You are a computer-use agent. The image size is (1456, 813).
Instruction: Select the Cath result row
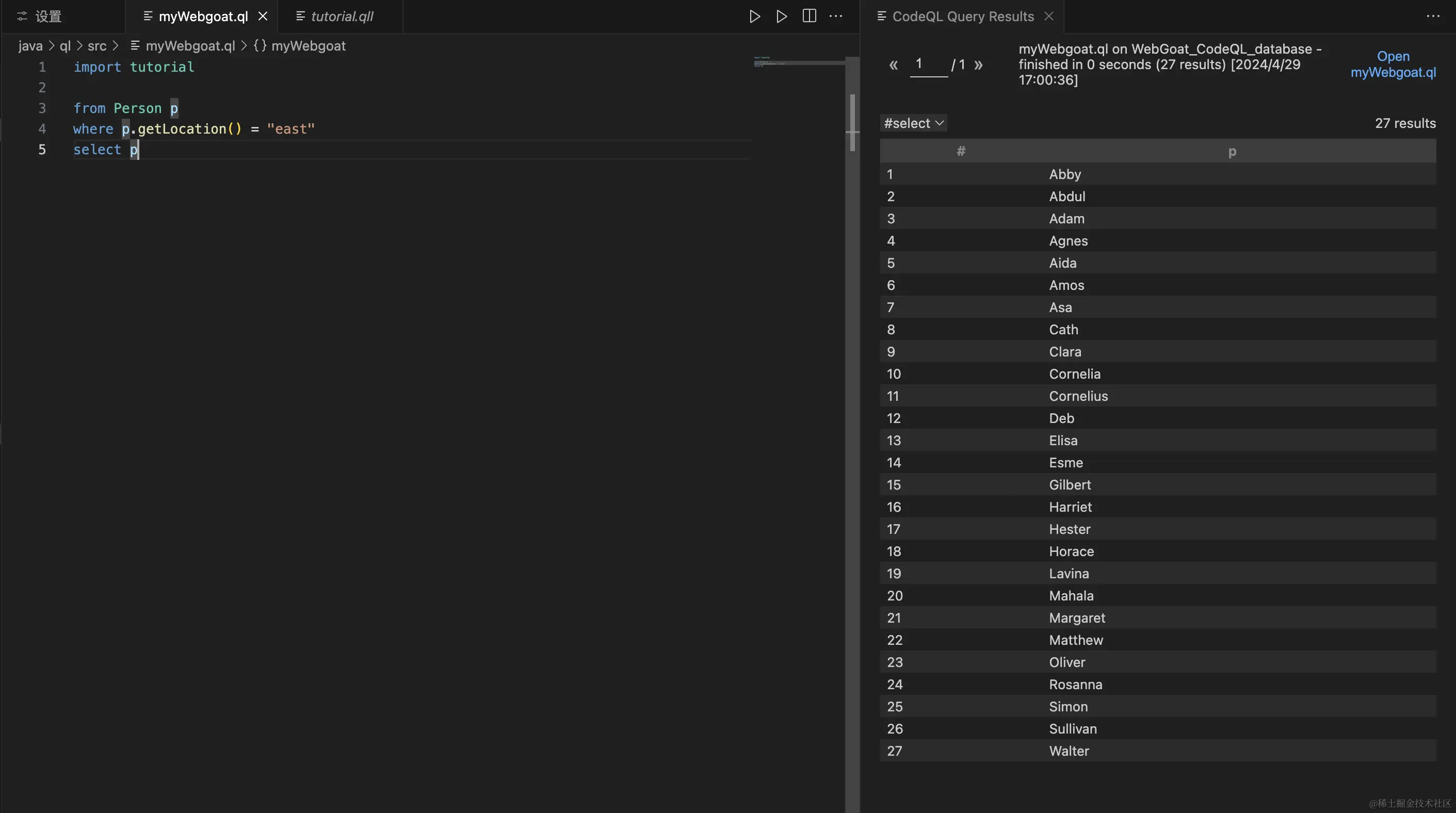click(1158, 330)
